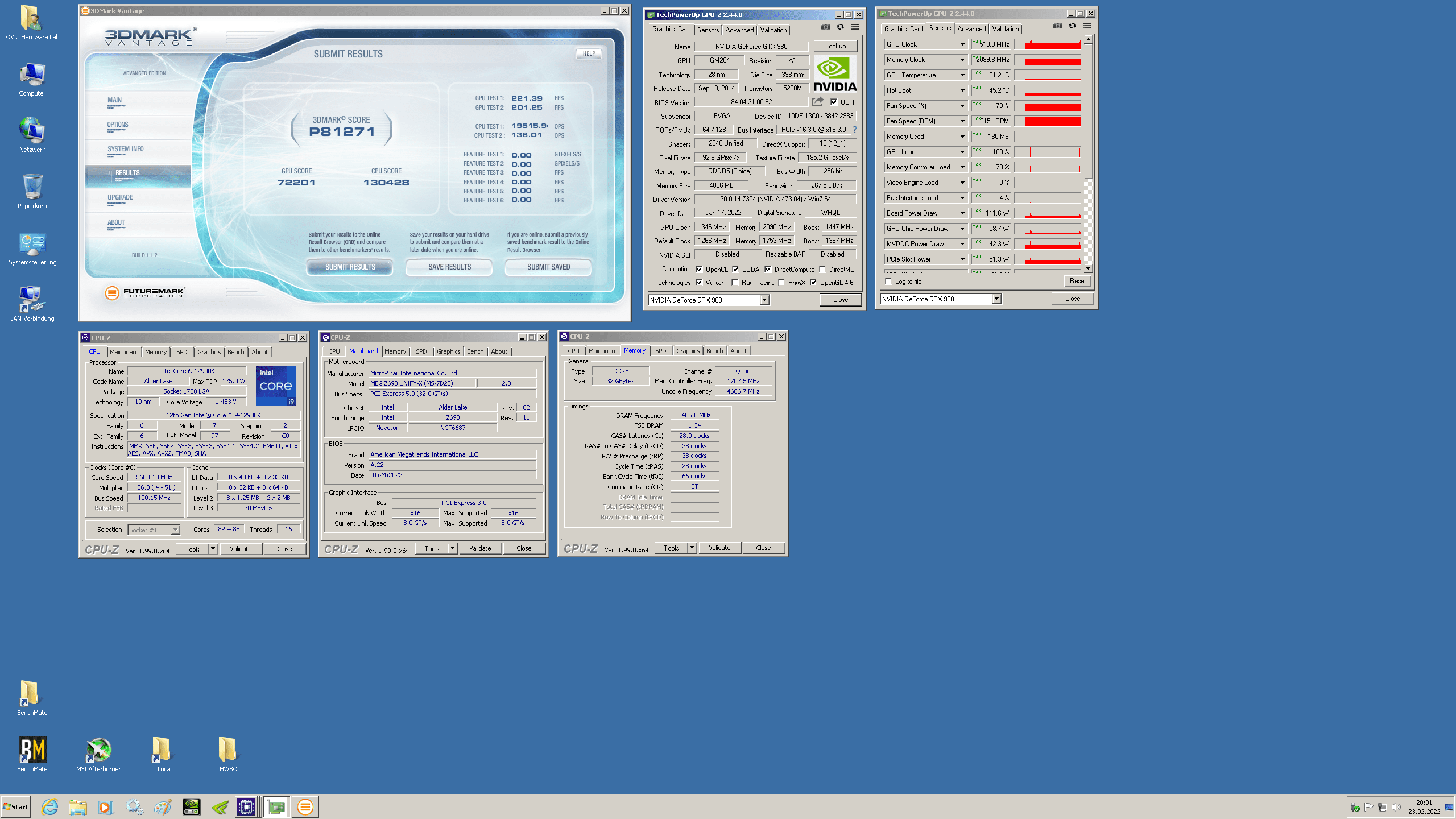Click the refresh icon in GPU-Z Sensors window
The image size is (1456, 819).
coord(1072,26)
